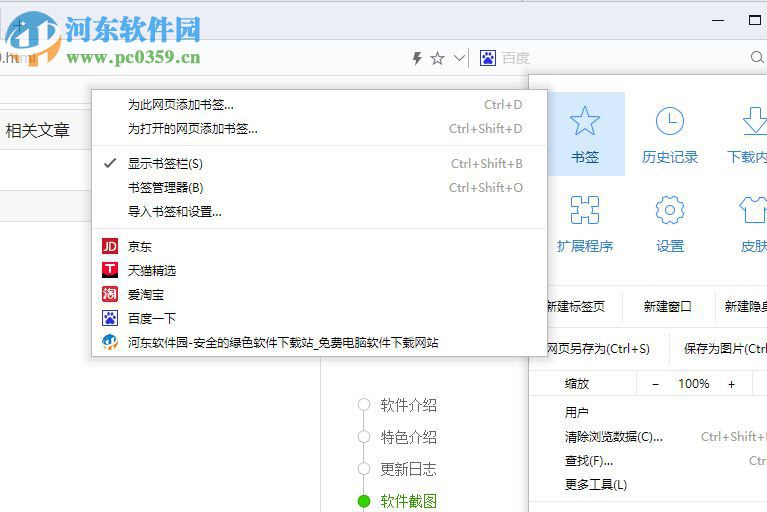The image size is (767, 512).
Task: Jump to 软件截图 section
Action: click(408, 501)
